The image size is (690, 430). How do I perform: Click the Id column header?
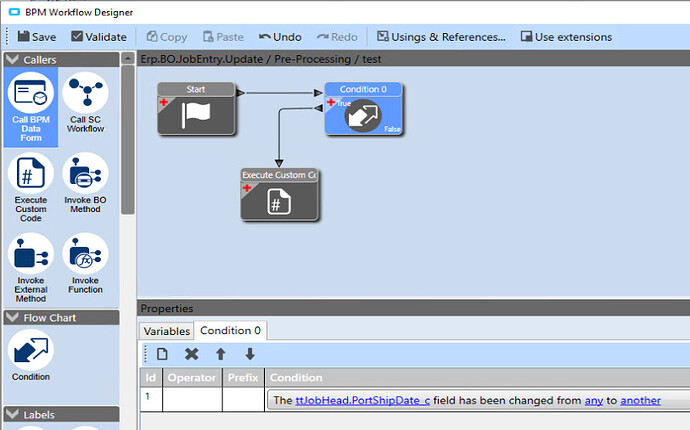(151, 378)
